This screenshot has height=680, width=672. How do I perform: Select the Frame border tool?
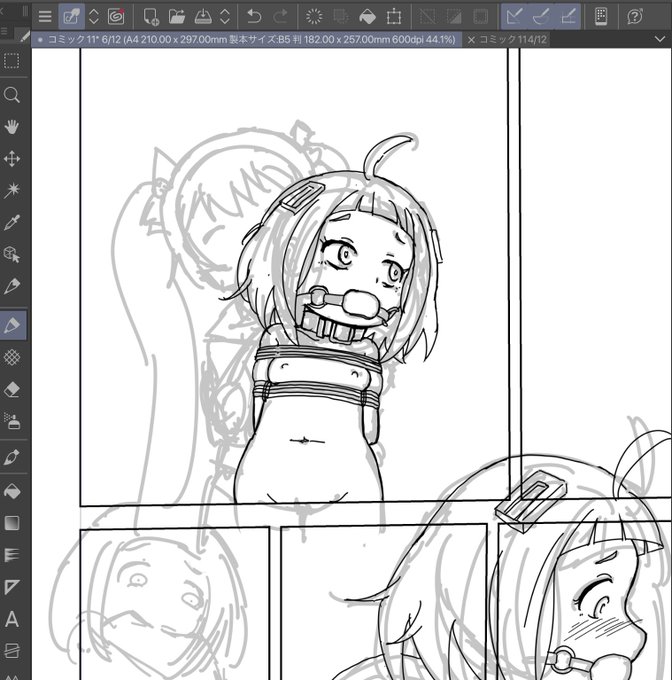click(x=12, y=587)
